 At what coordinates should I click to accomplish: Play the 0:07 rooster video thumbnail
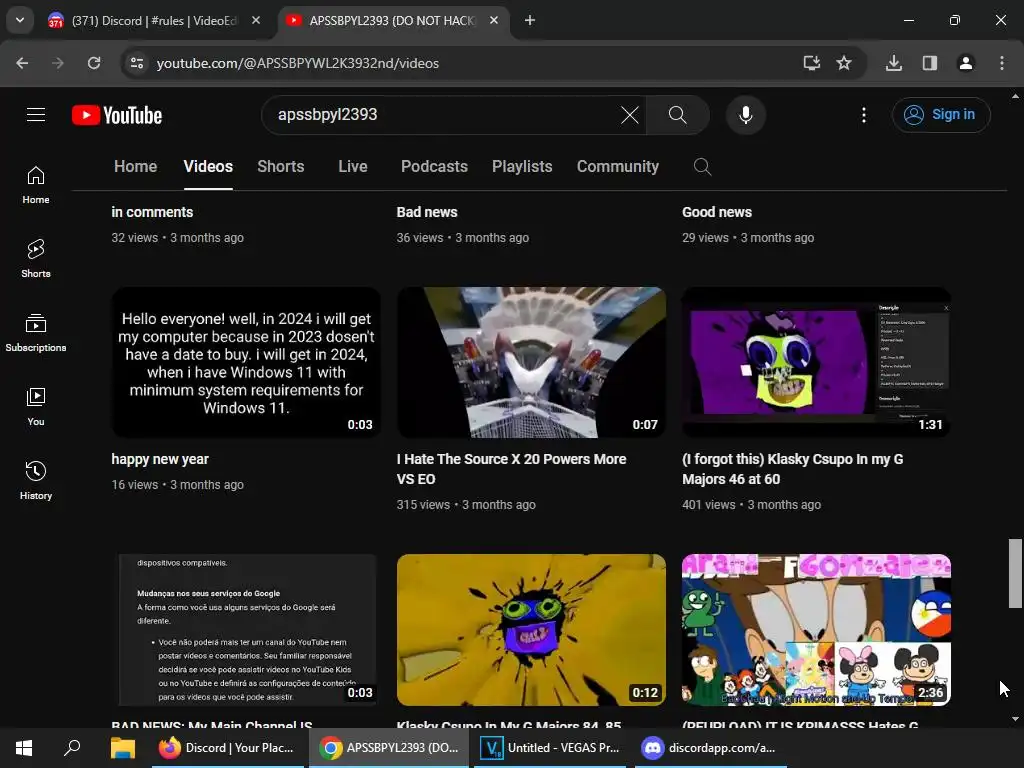(531, 362)
